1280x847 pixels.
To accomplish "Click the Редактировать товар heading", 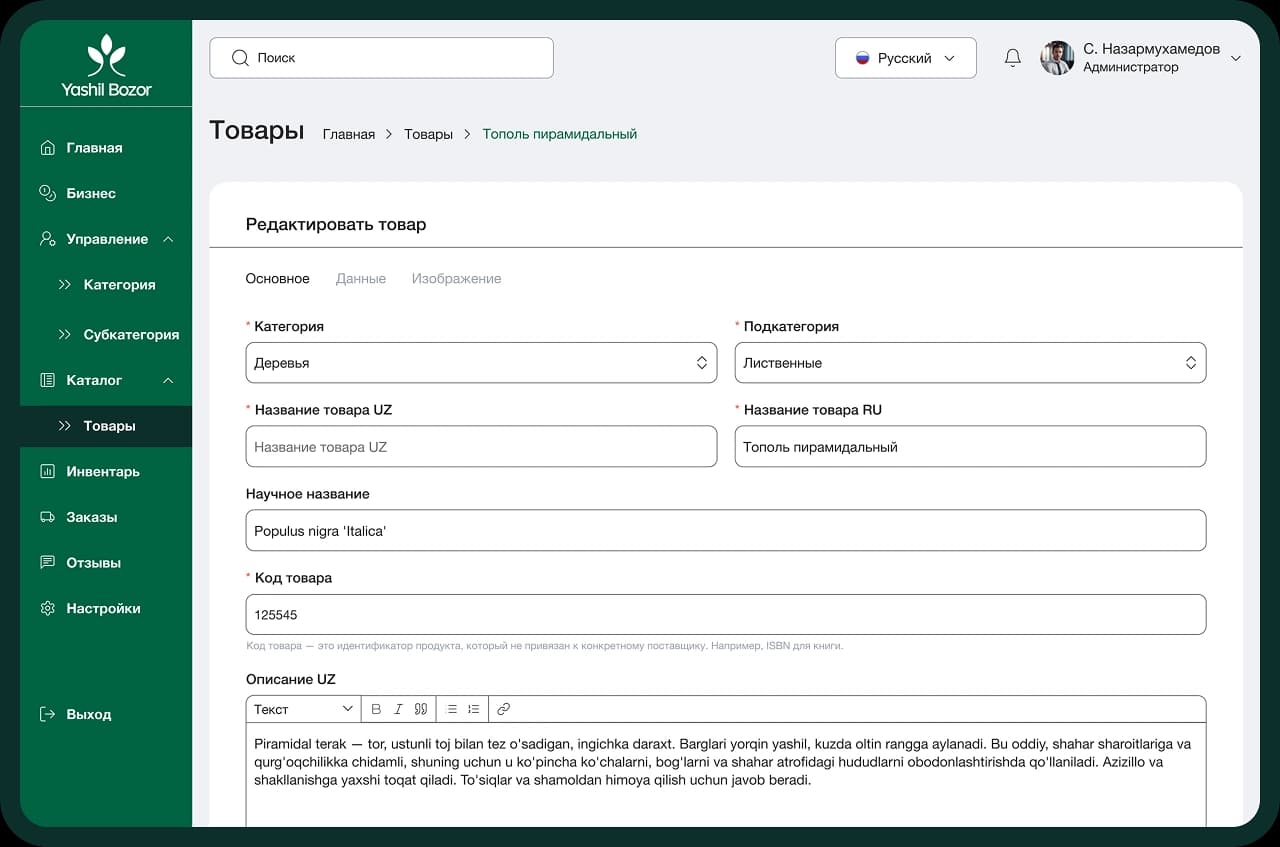I will click(x=336, y=224).
